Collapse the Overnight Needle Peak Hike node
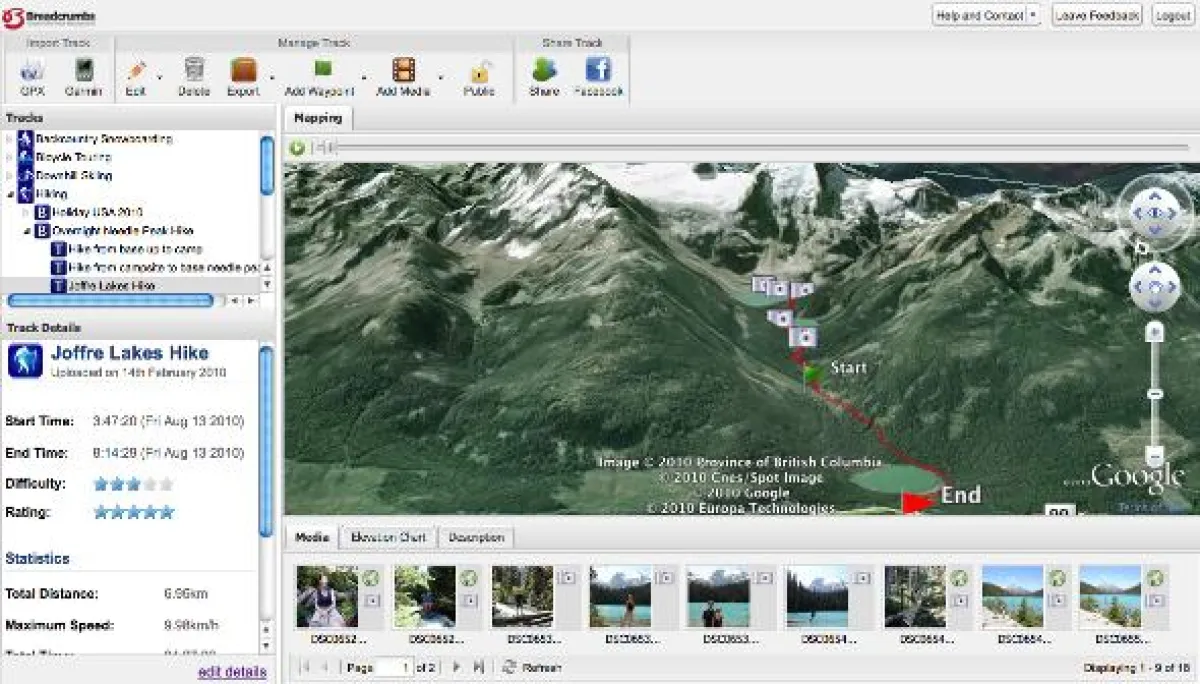1200x684 pixels. [27, 231]
